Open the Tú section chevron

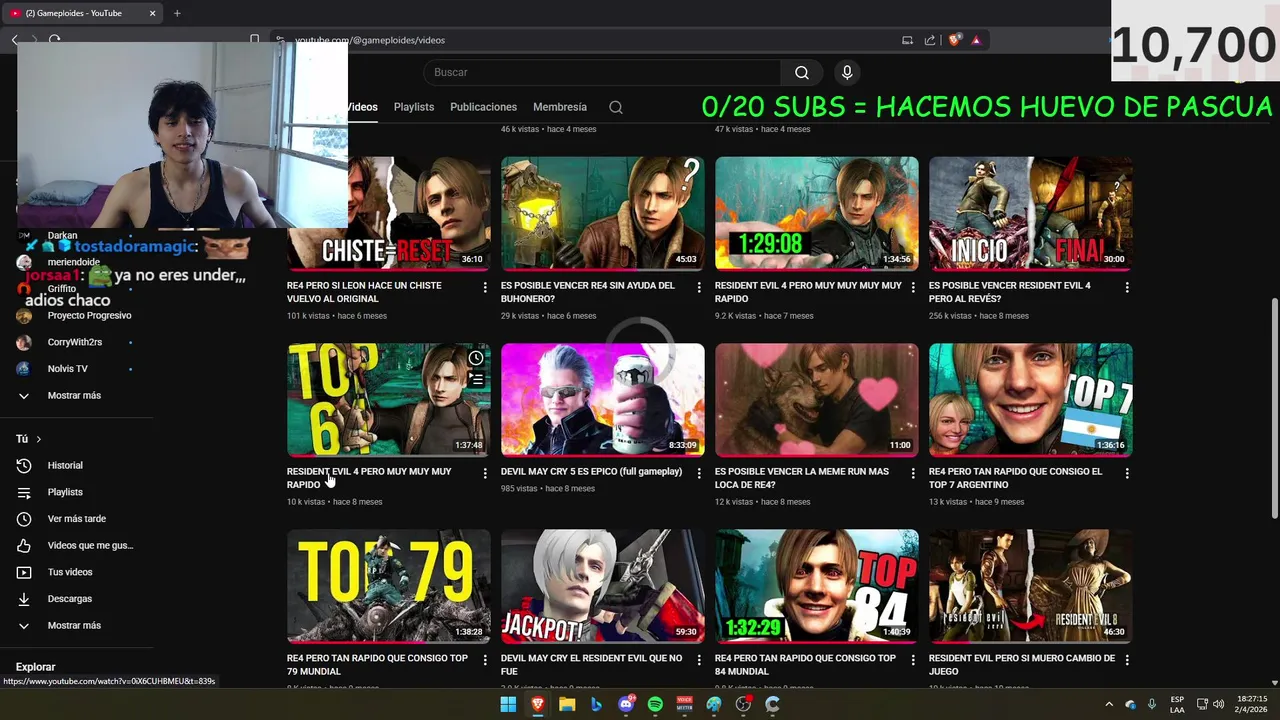[x=39, y=439]
